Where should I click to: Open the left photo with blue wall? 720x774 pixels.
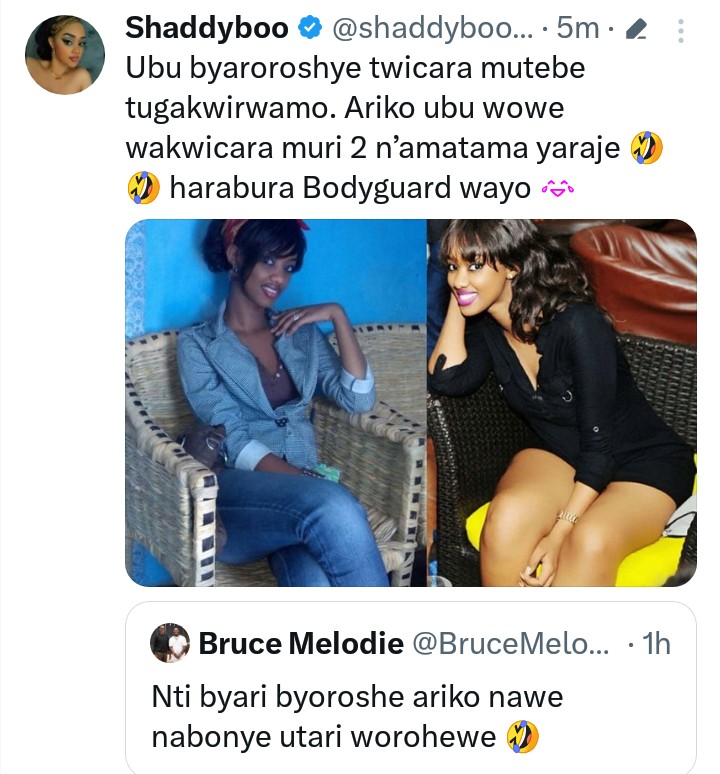click(x=275, y=403)
